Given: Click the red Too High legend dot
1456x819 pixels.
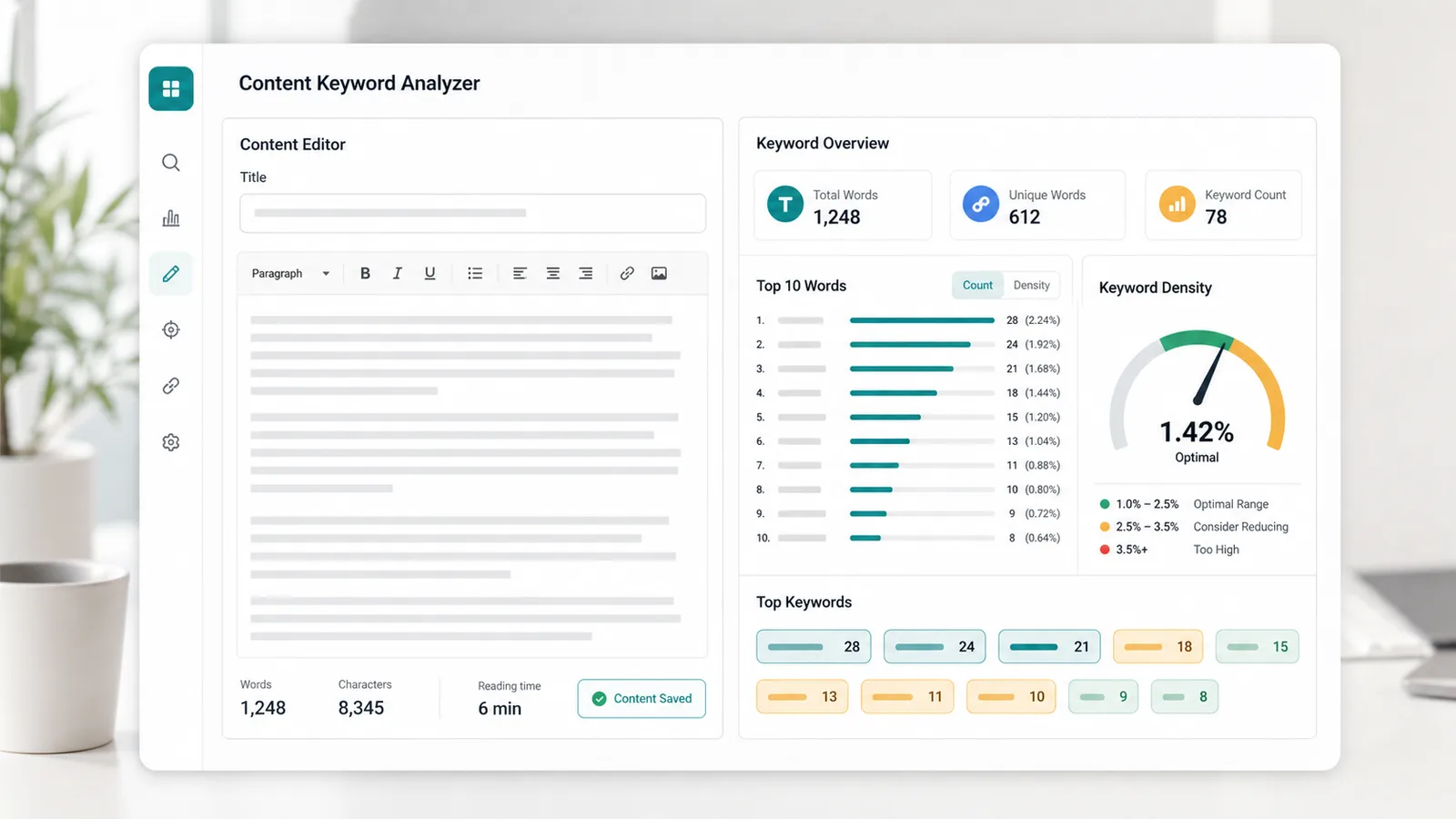Looking at the screenshot, I should (1105, 550).
